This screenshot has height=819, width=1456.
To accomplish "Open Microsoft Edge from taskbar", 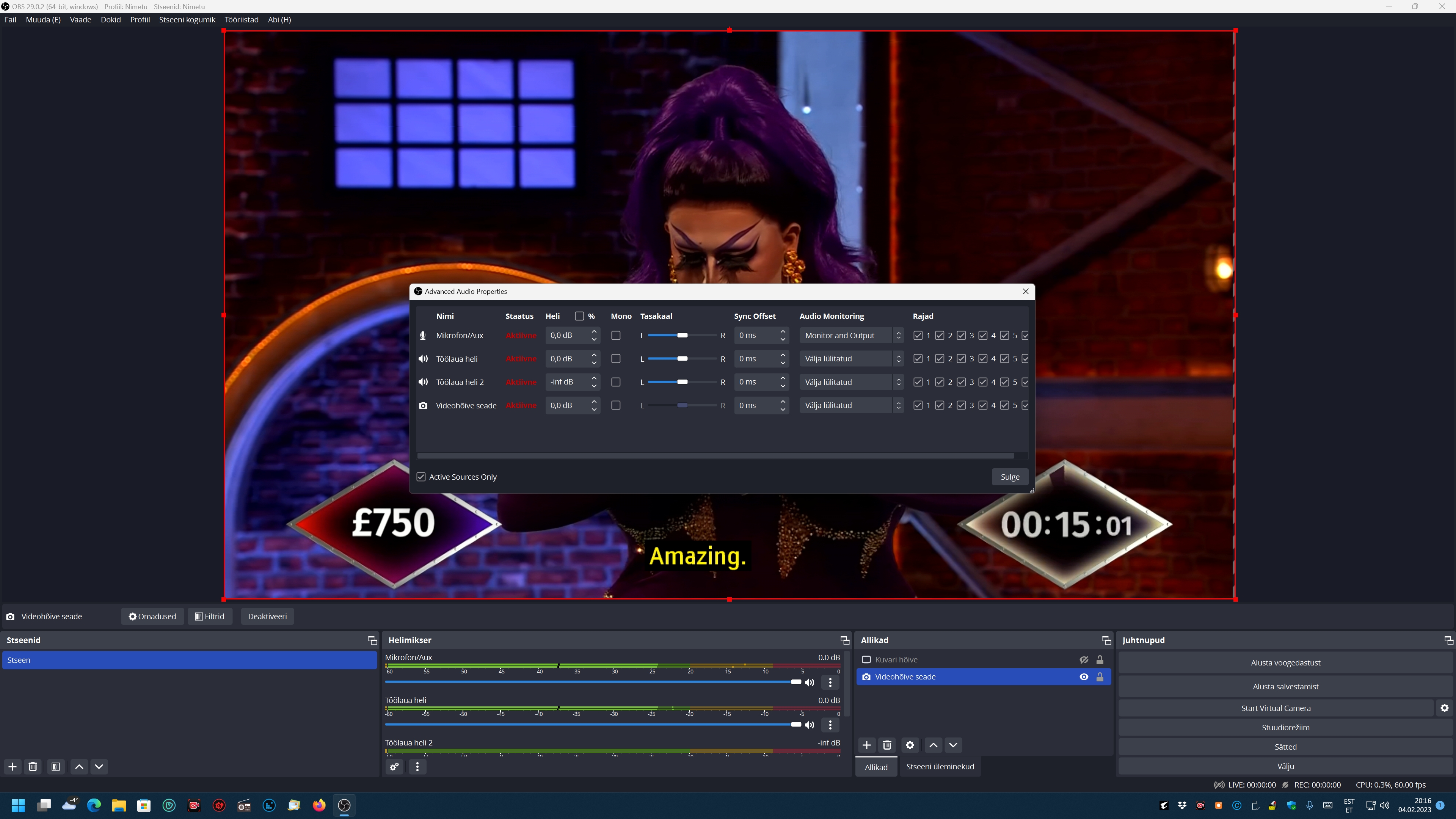I will (94, 805).
